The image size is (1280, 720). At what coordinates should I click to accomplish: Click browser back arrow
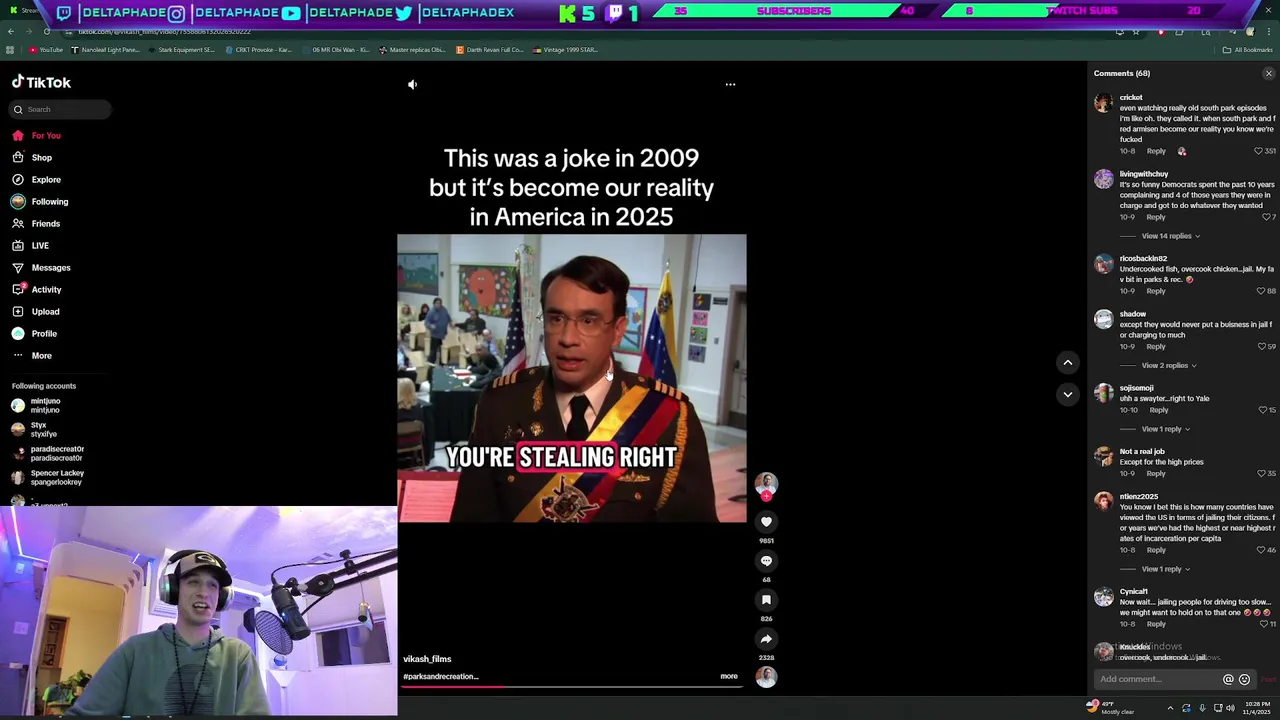11,32
